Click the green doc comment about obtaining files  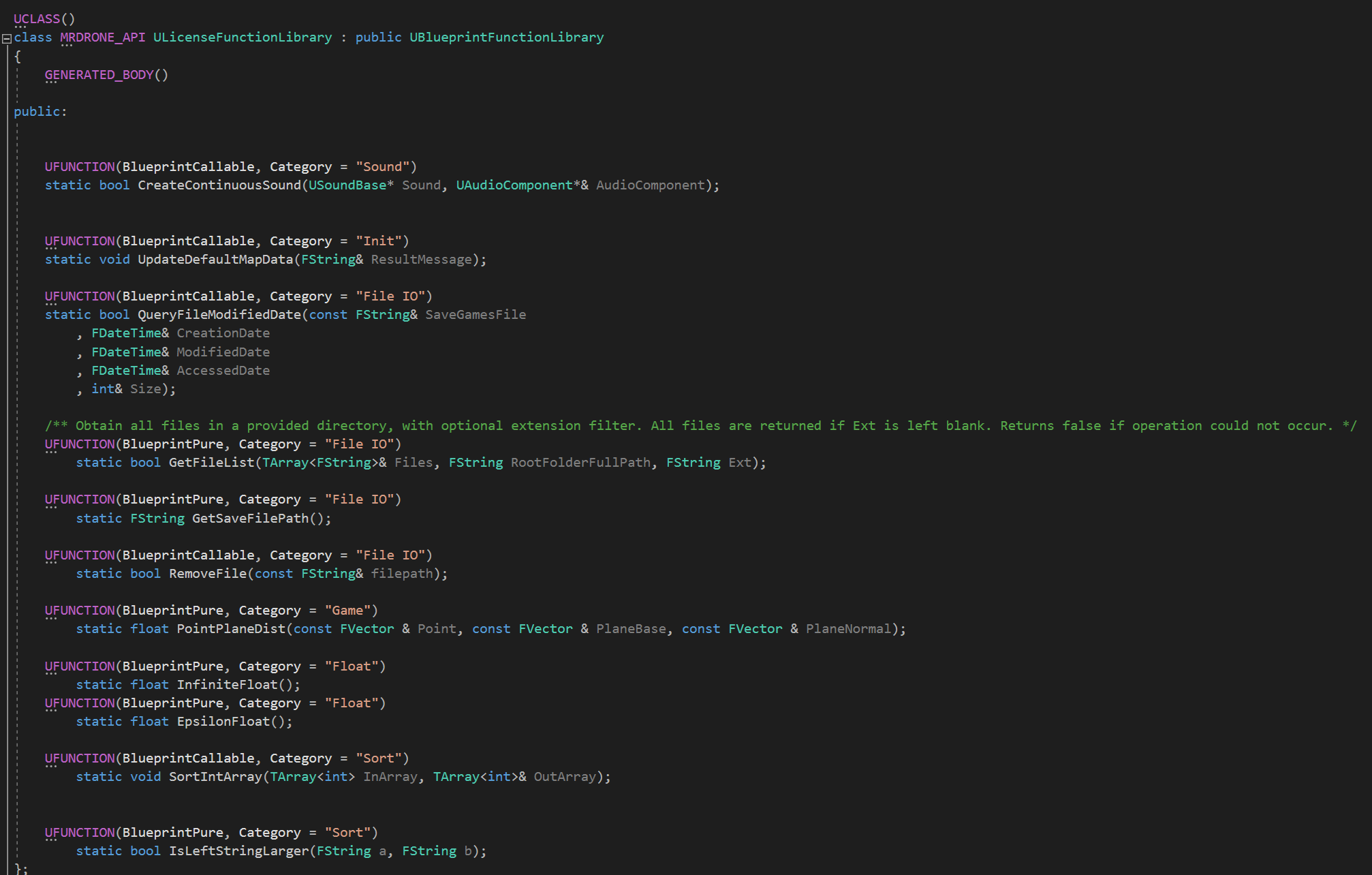pos(700,425)
